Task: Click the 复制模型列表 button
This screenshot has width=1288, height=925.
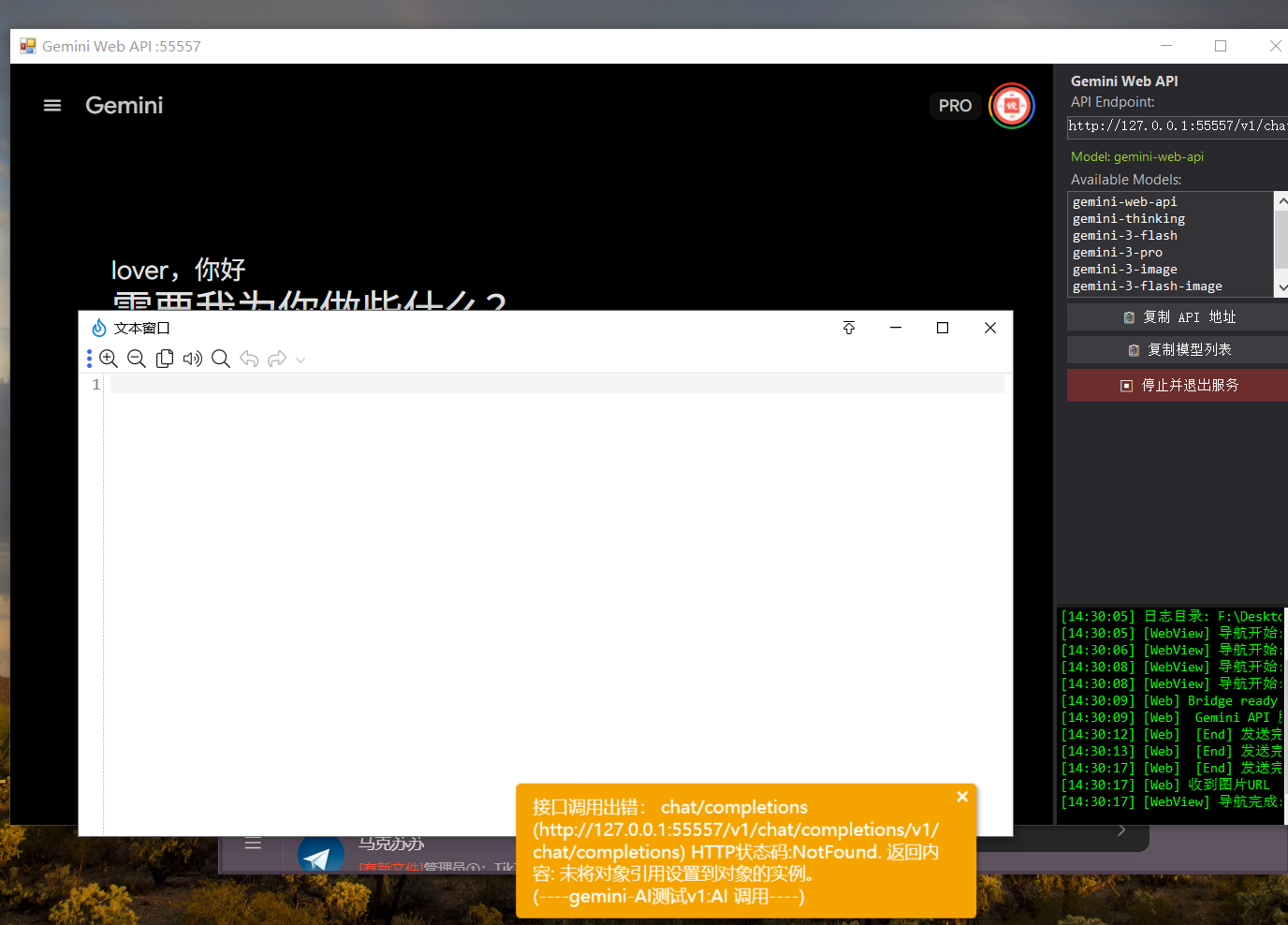Action: [x=1178, y=350]
